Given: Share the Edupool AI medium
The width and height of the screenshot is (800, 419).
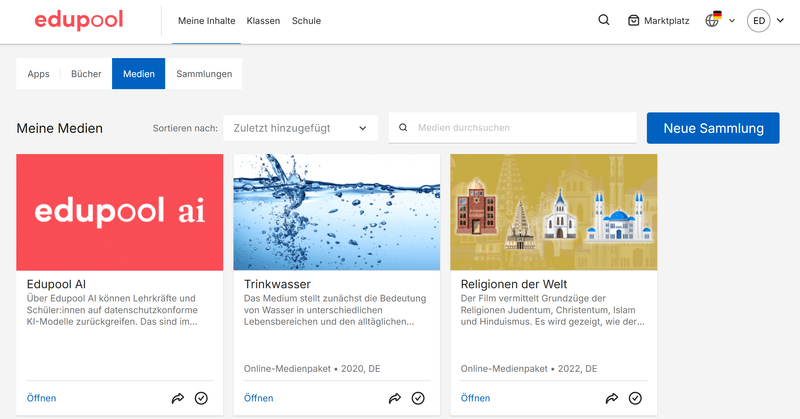Looking at the screenshot, I should [178, 398].
